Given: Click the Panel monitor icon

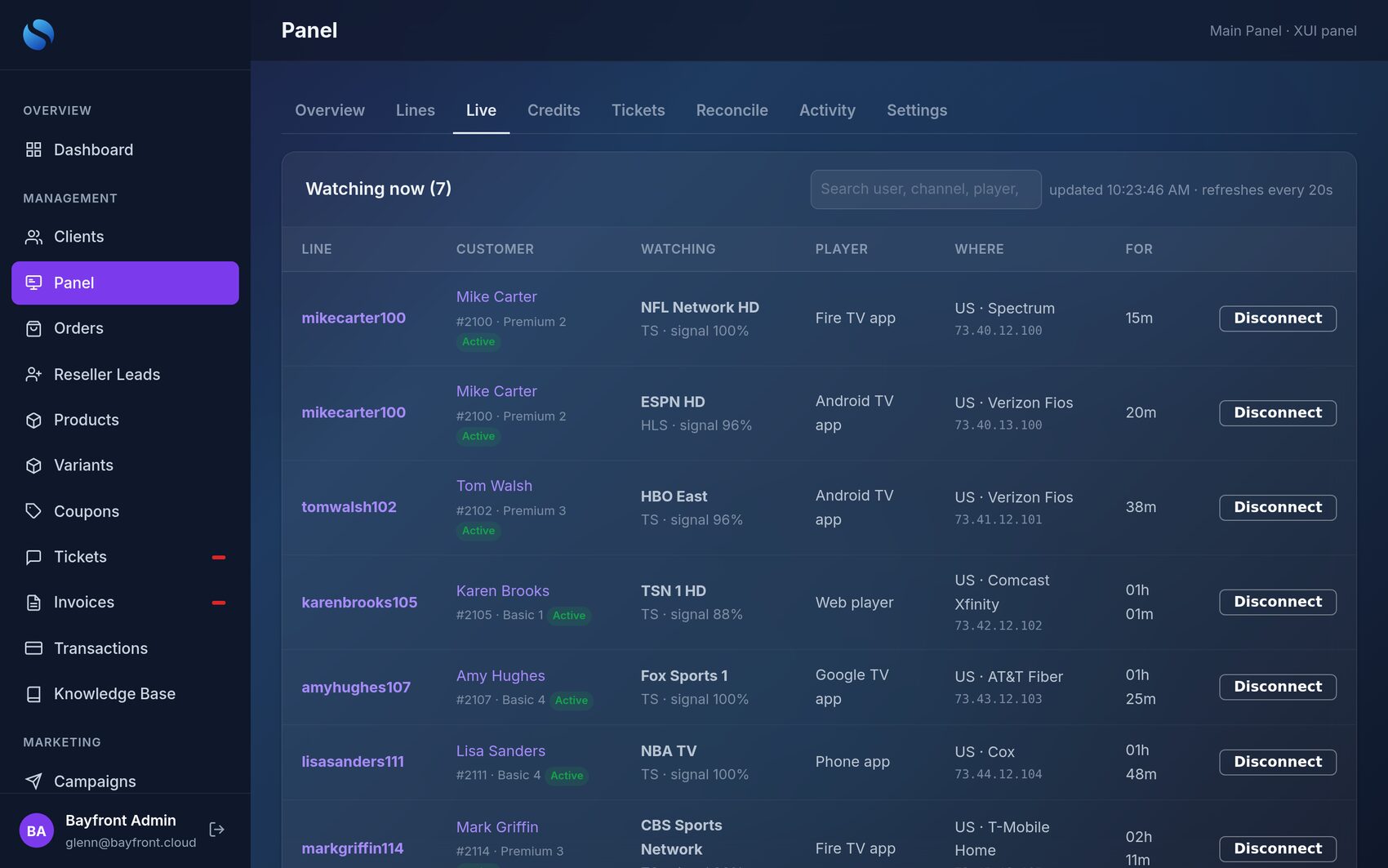Looking at the screenshot, I should [x=33, y=283].
